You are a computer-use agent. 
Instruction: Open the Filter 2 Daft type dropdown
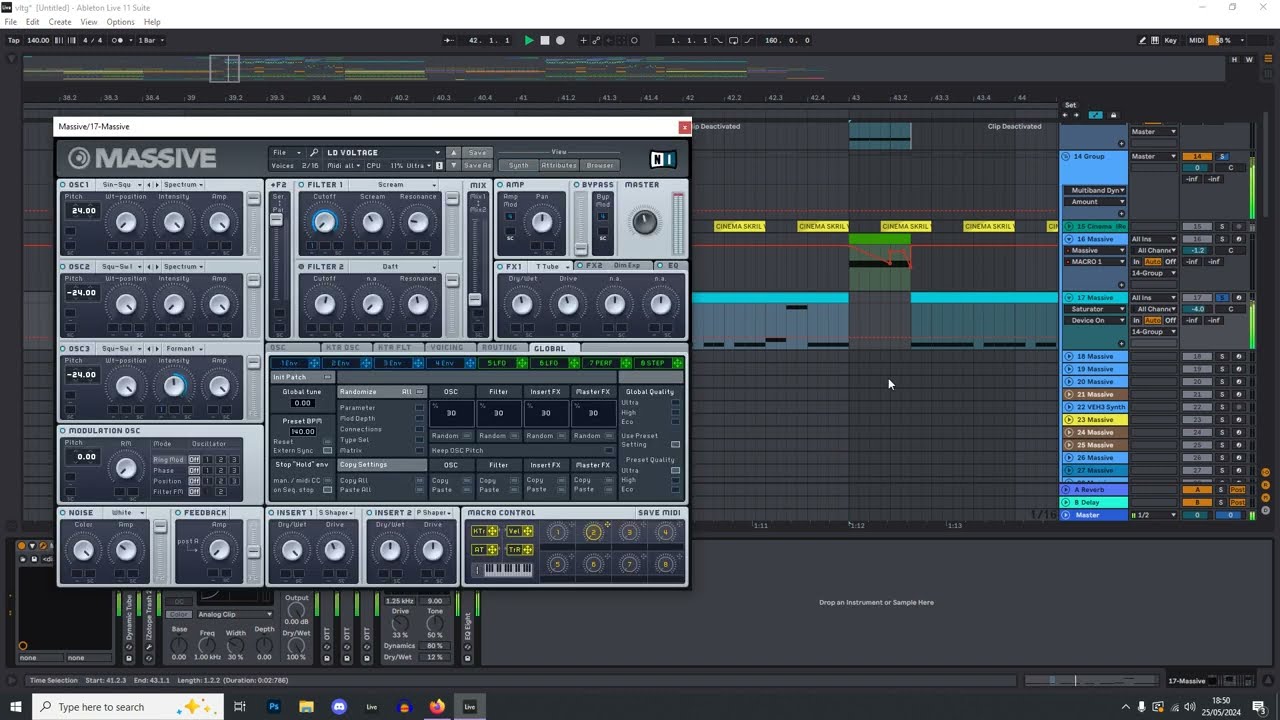click(x=393, y=267)
